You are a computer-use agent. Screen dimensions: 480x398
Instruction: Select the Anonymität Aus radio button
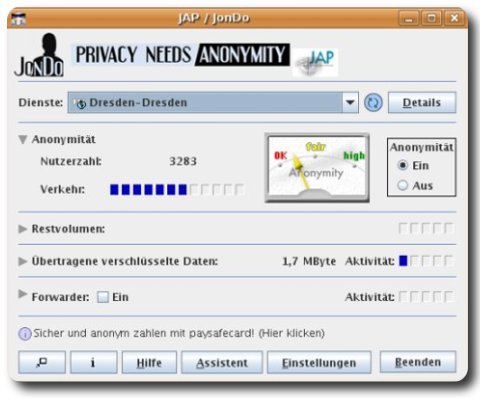tap(403, 185)
